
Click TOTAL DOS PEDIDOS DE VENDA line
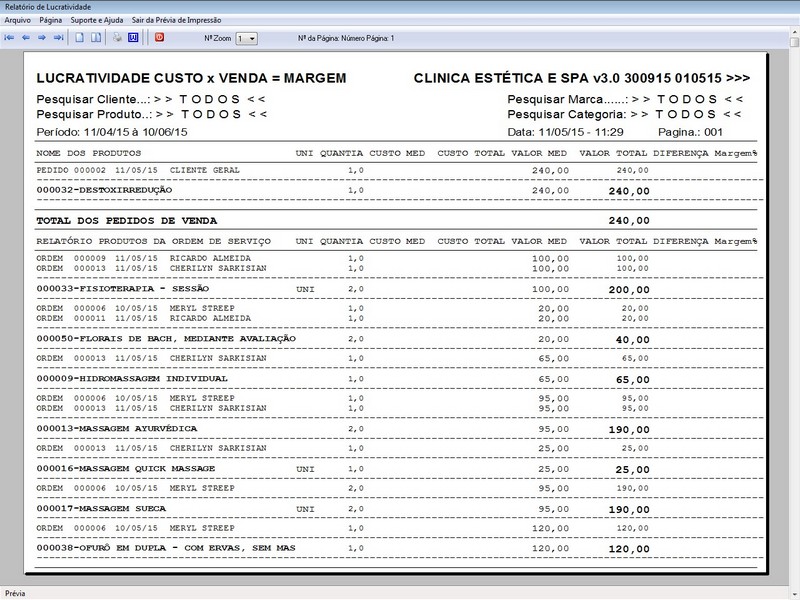[x=343, y=220]
